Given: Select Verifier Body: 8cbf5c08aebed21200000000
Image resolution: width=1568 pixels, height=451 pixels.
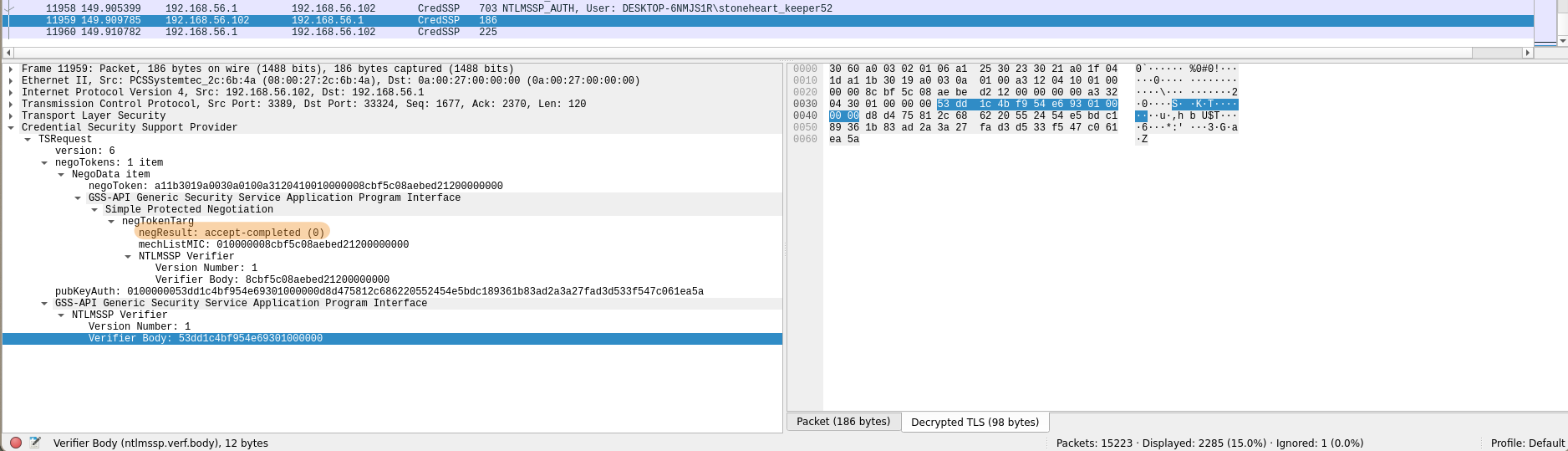Looking at the screenshot, I should pos(272,280).
